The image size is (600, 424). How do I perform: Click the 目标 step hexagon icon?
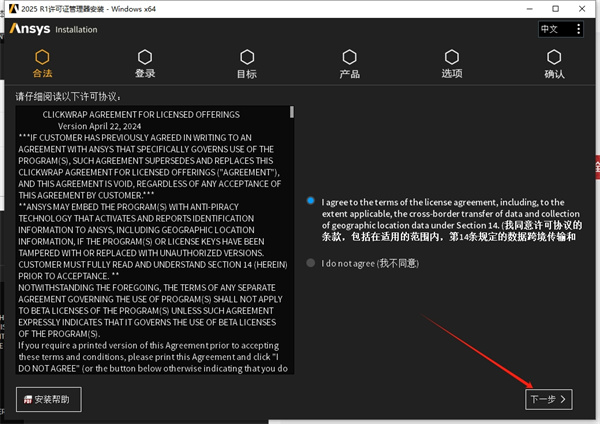[x=247, y=57]
